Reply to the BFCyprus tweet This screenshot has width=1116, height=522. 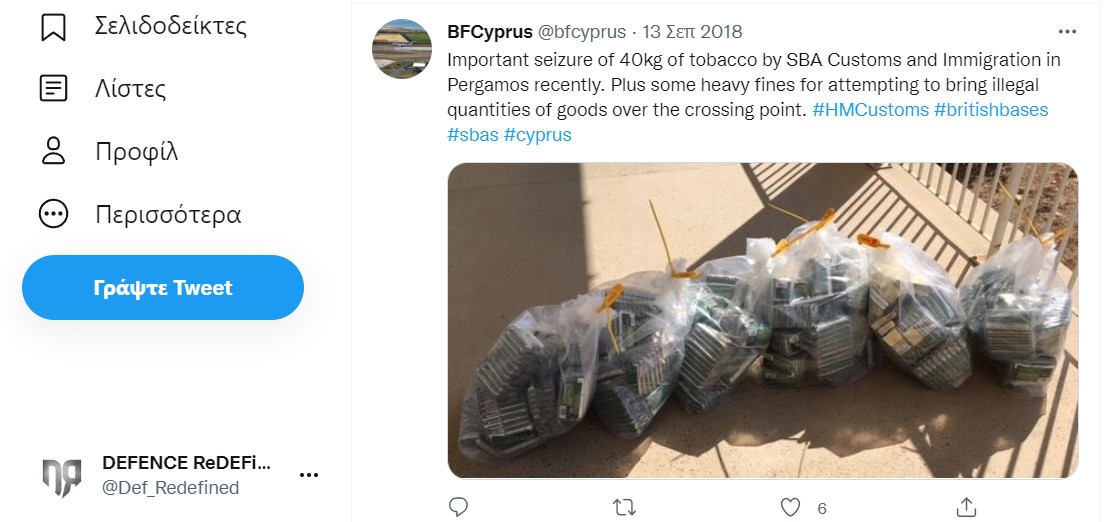pyautogui.click(x=458, y=507)
